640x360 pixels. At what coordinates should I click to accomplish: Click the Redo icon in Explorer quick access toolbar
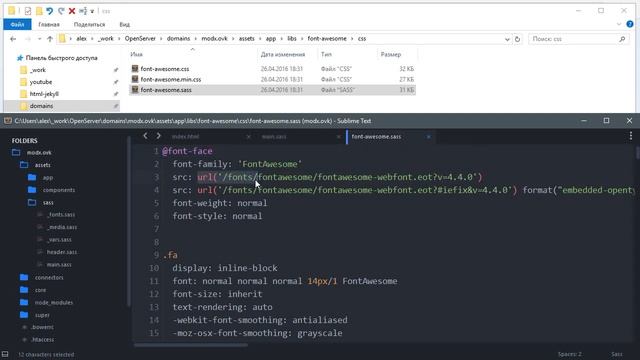pyautogui.click(x=61, y=11)
